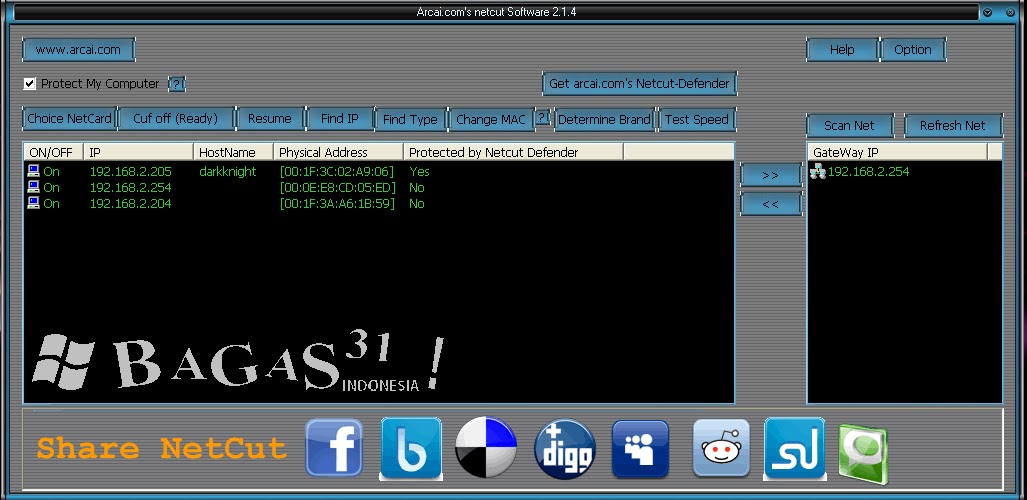This screenshot has height=500, width=1027.
Task: Click Protected by Netcut Defender header
Action: pyautogui.click(x=513, y=152)
